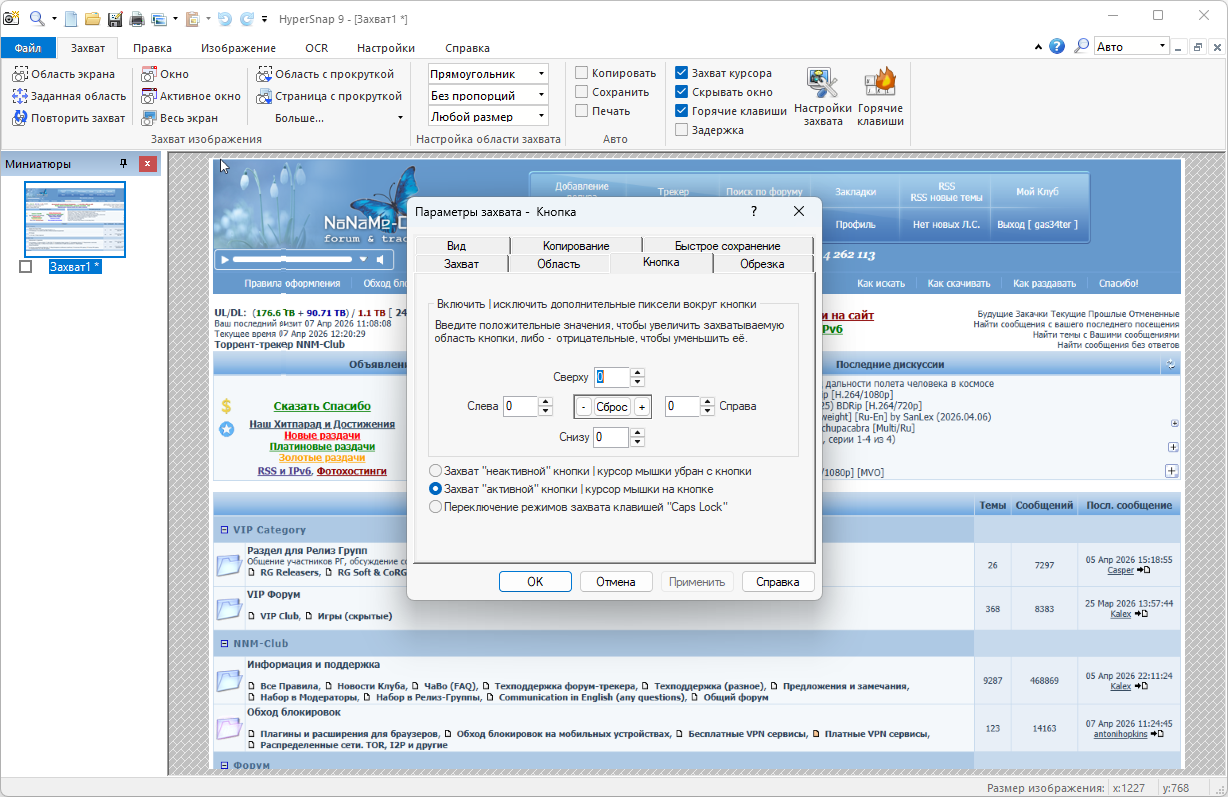The width and height of the screenshot is (1228, 797).
Task: Click 'Отмена' to cancel dialog
Action: pyautogui.click(x=616, y=582)
